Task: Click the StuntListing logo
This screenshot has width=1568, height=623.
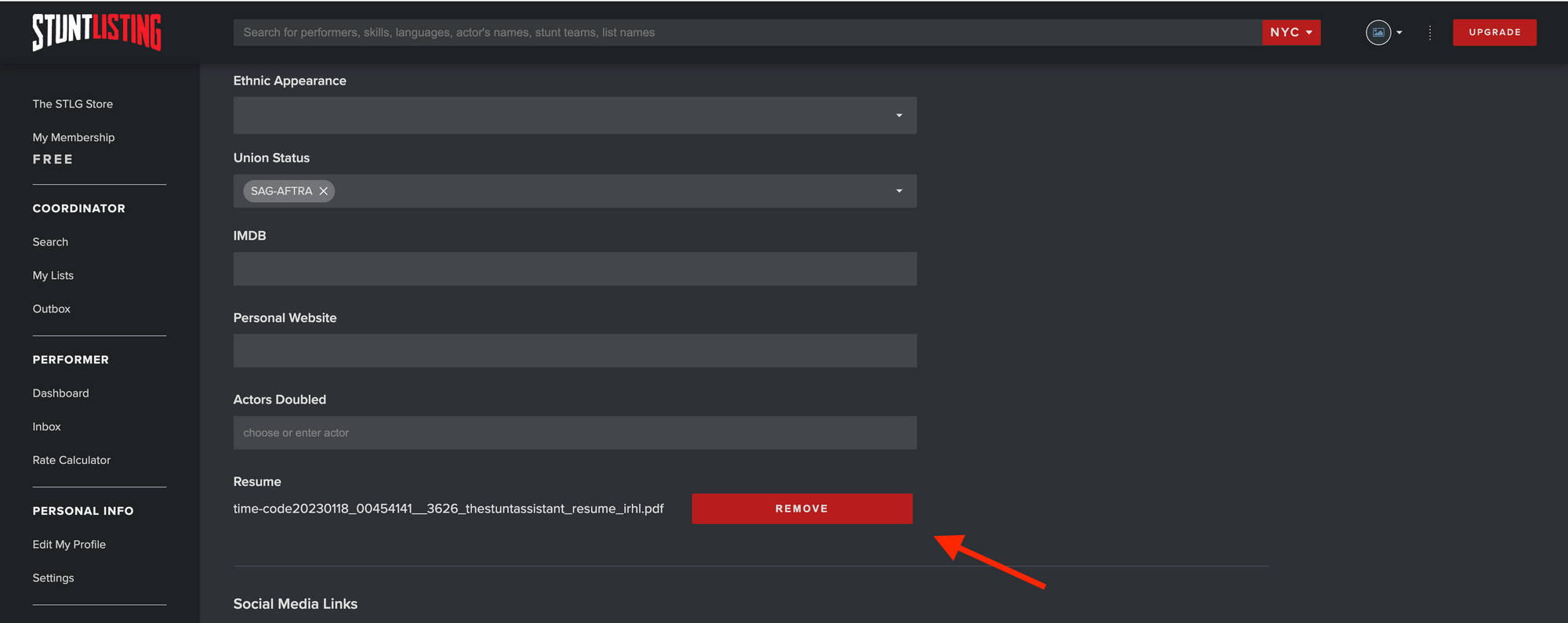Action: 96,32
